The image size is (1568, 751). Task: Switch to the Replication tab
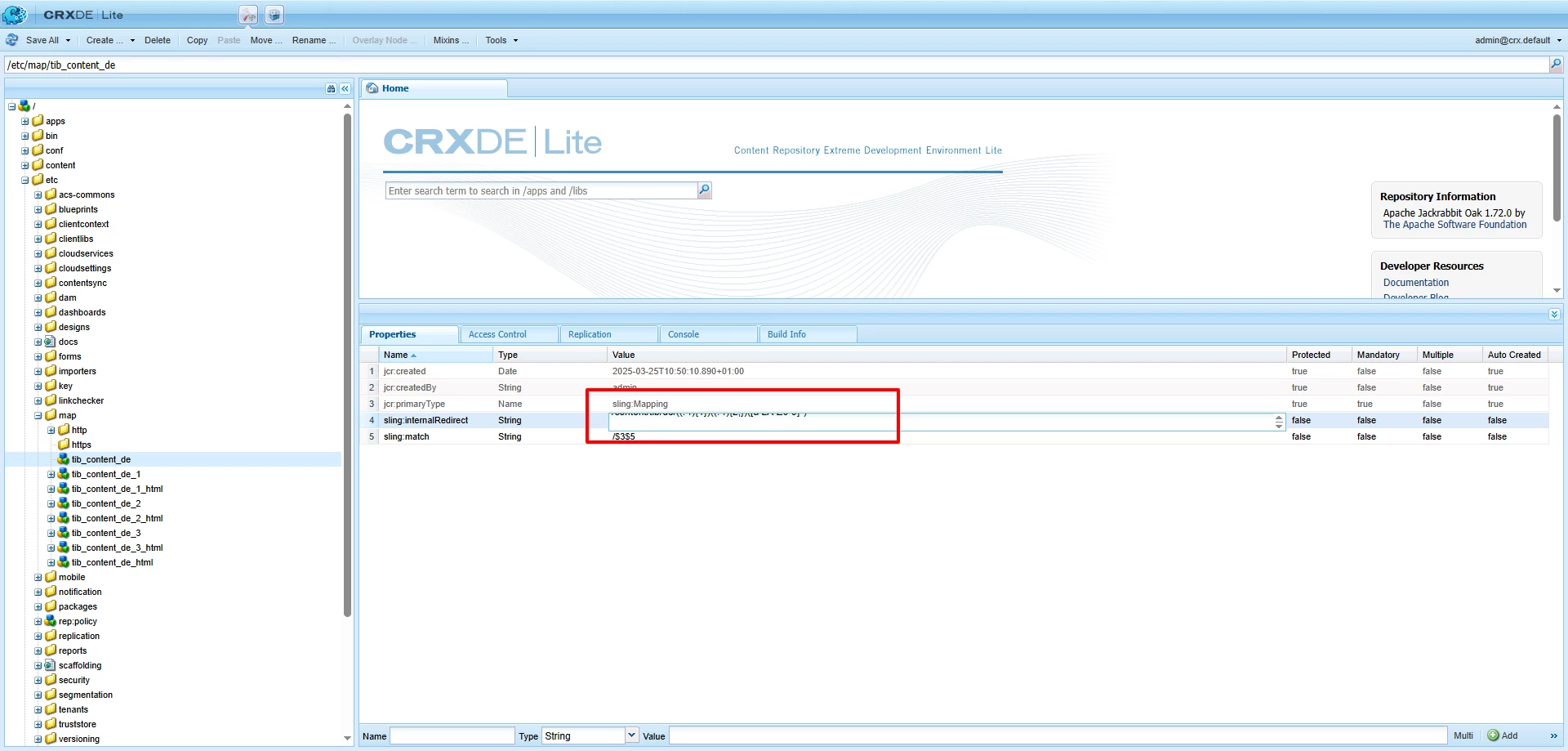[x=609, y=334]
